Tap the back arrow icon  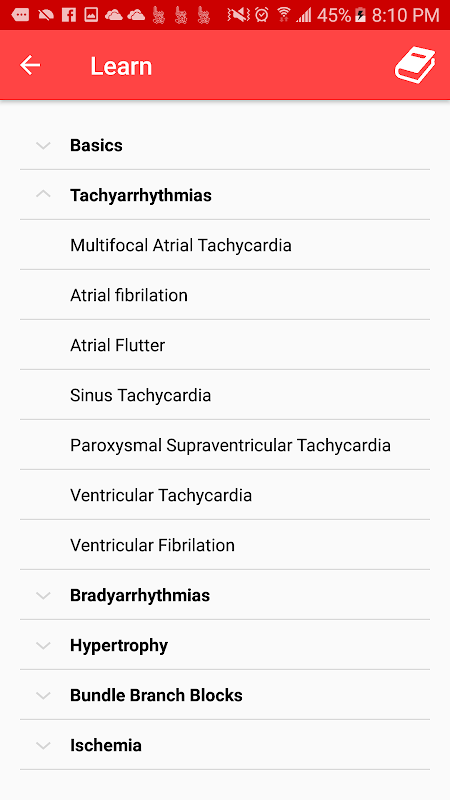click(x=30, y=65)
